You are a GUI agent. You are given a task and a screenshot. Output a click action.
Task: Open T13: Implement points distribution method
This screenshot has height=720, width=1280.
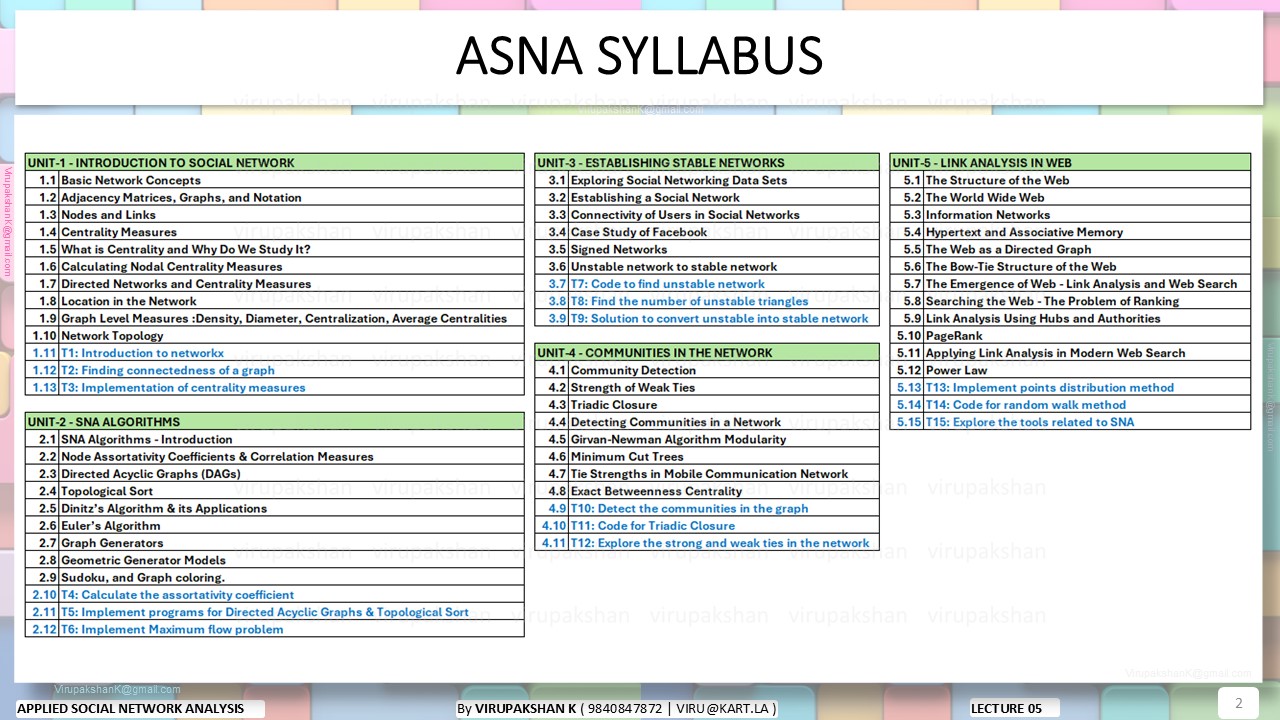pyautogui.click(x=1070, y=387)
